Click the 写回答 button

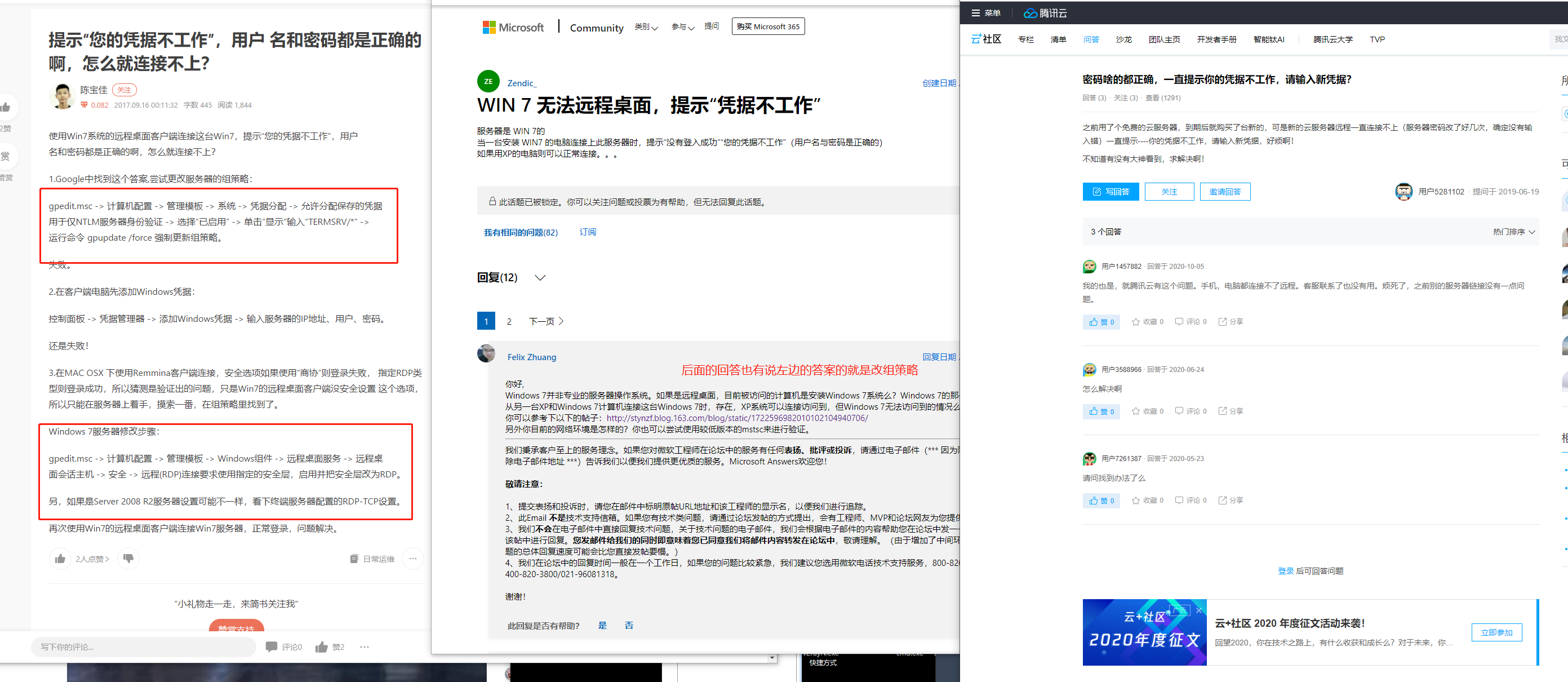[1111, 192]
